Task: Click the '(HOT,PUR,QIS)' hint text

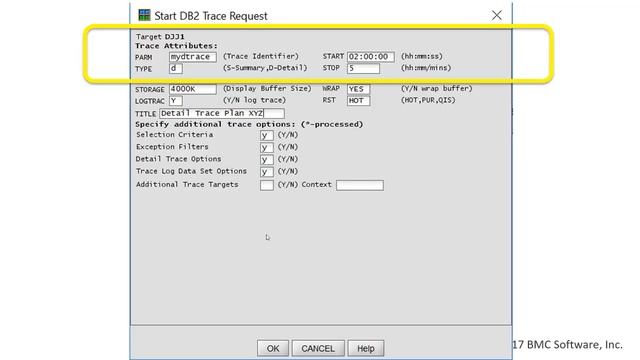Action: tap(428, 100)
